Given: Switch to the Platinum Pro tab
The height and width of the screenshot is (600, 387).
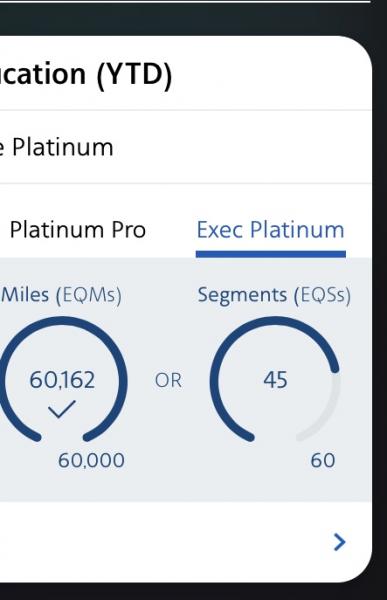Looking at the screenshot, I should (x=78, y=230).
